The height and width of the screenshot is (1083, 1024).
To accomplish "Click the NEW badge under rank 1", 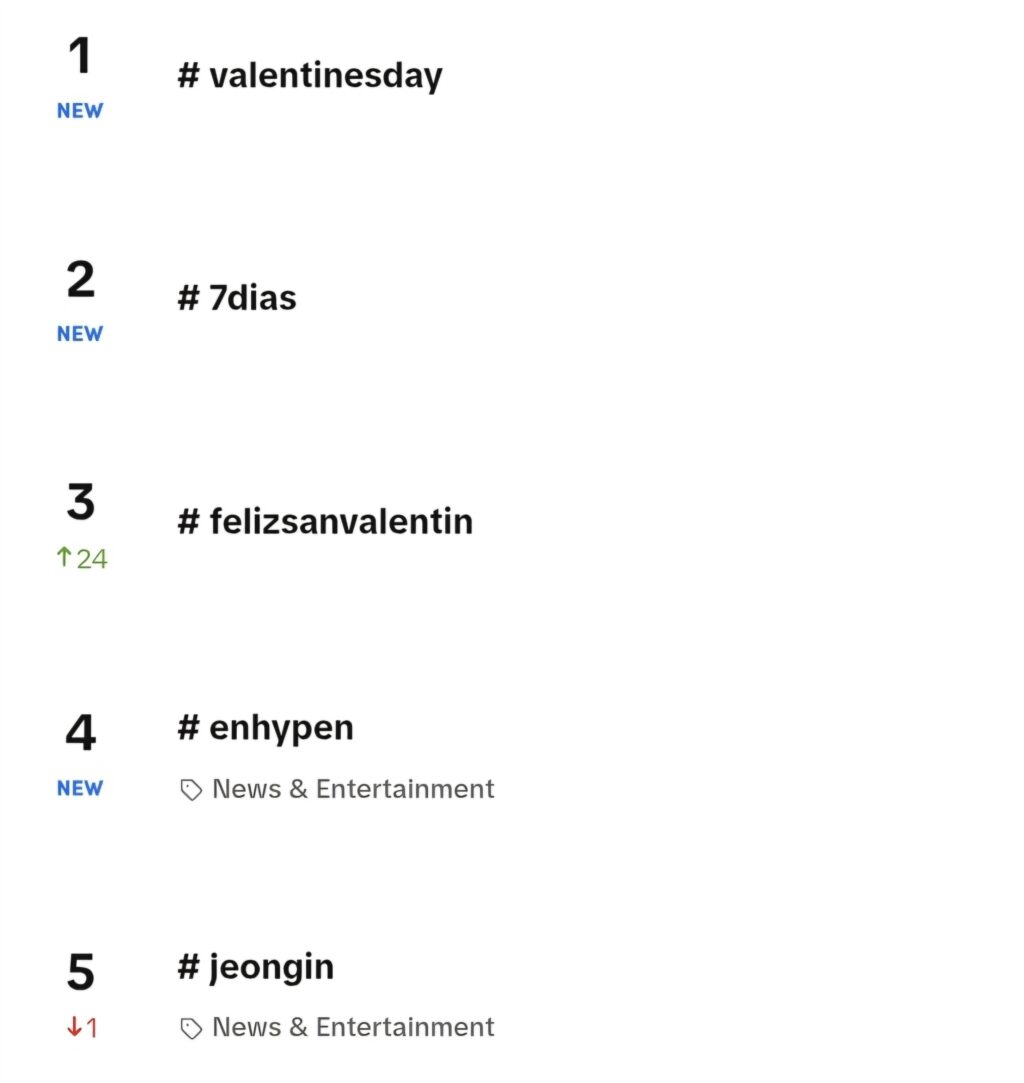I will tap(80, 111).
